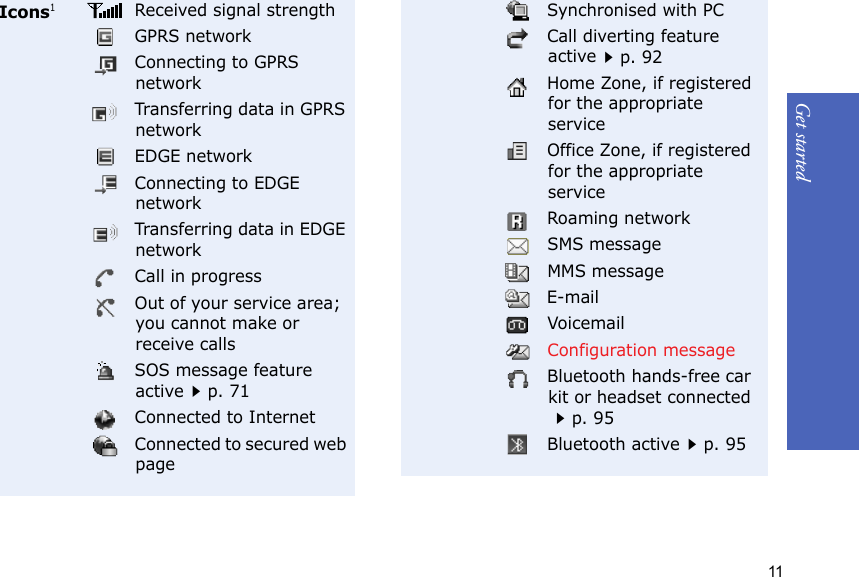859x577 pixels.
Task: Click the page number 11
Action: tap(776, 571)
